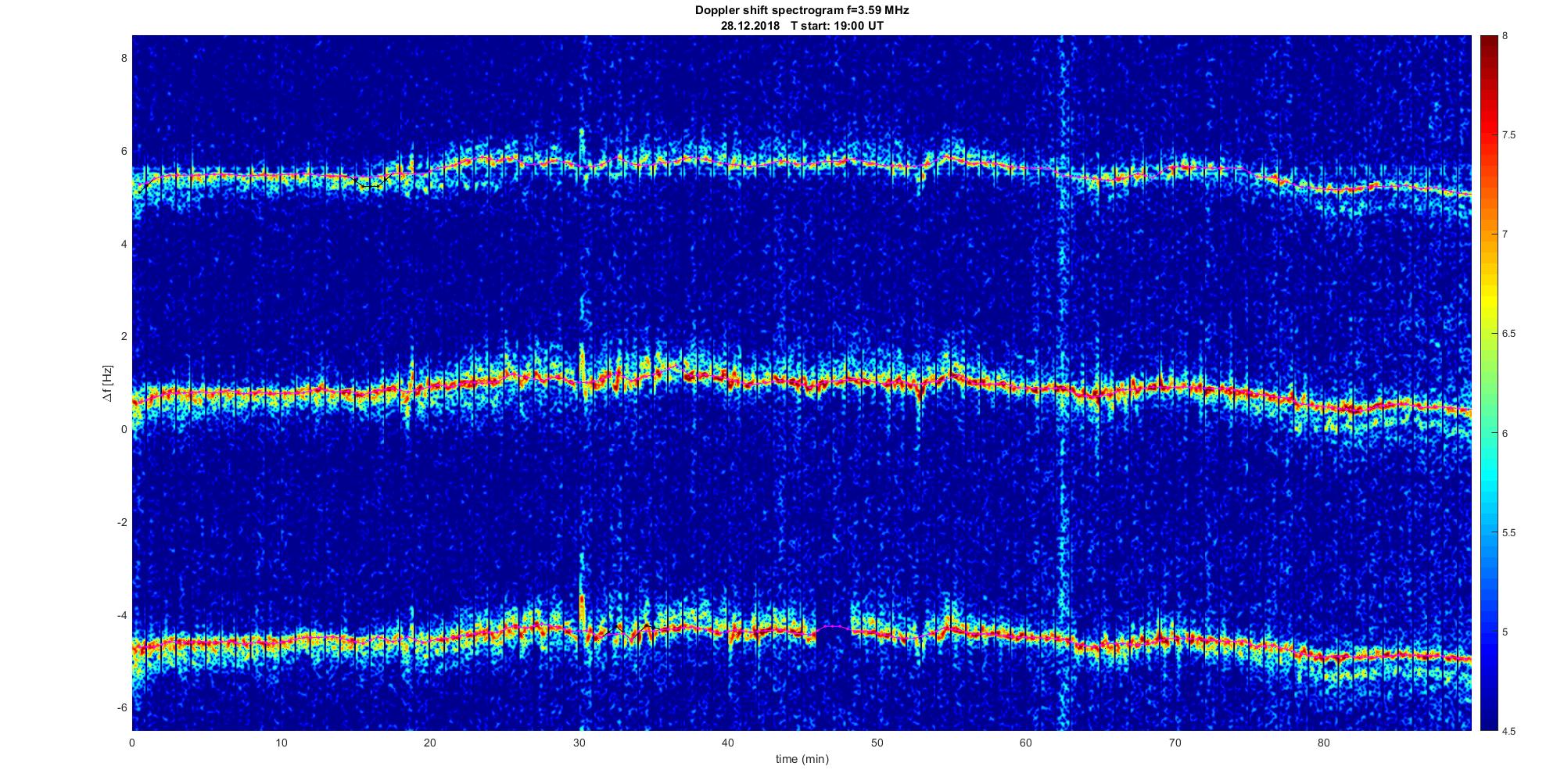This screenshot has width=1564, height=784.
Task: Click y-axis tick label '-2'
Action: click(x=122, y=522)
